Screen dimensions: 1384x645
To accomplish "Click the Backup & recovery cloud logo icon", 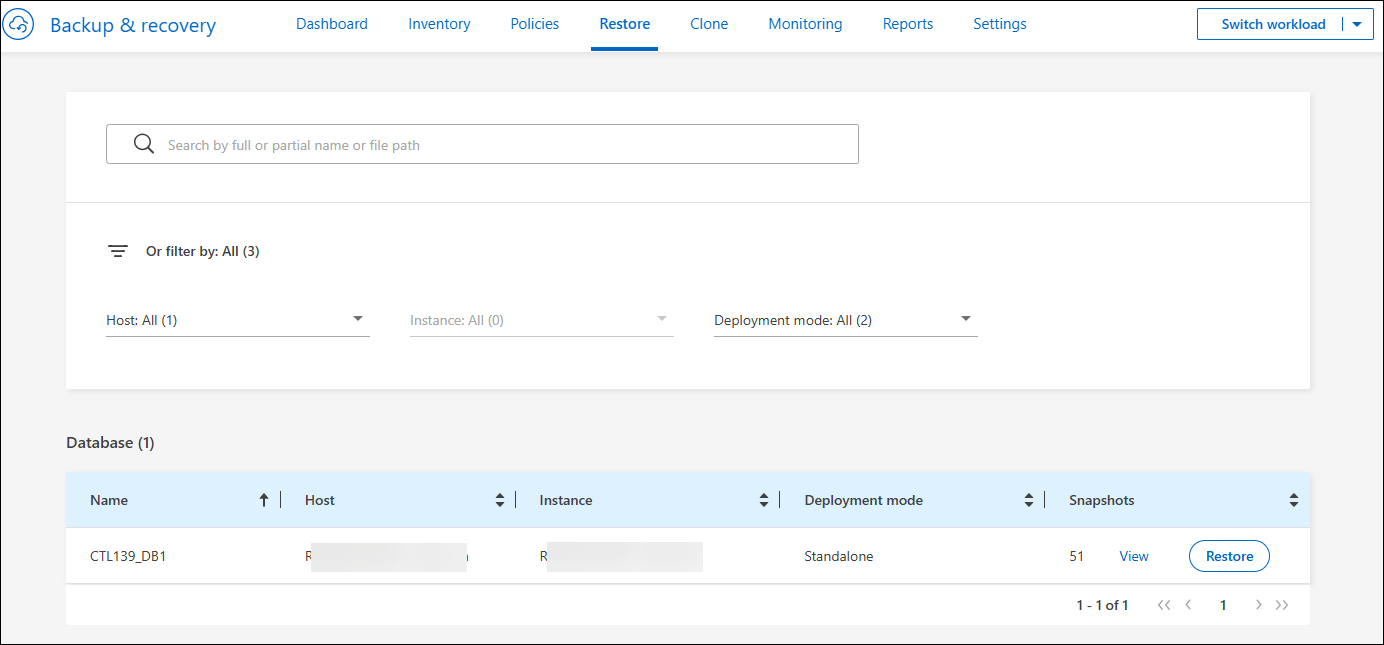I will click(20, 25).
